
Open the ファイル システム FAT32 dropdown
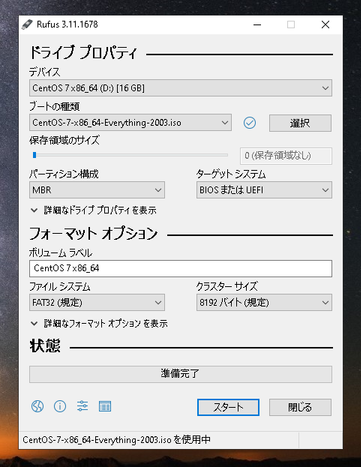tap(97, 303)
